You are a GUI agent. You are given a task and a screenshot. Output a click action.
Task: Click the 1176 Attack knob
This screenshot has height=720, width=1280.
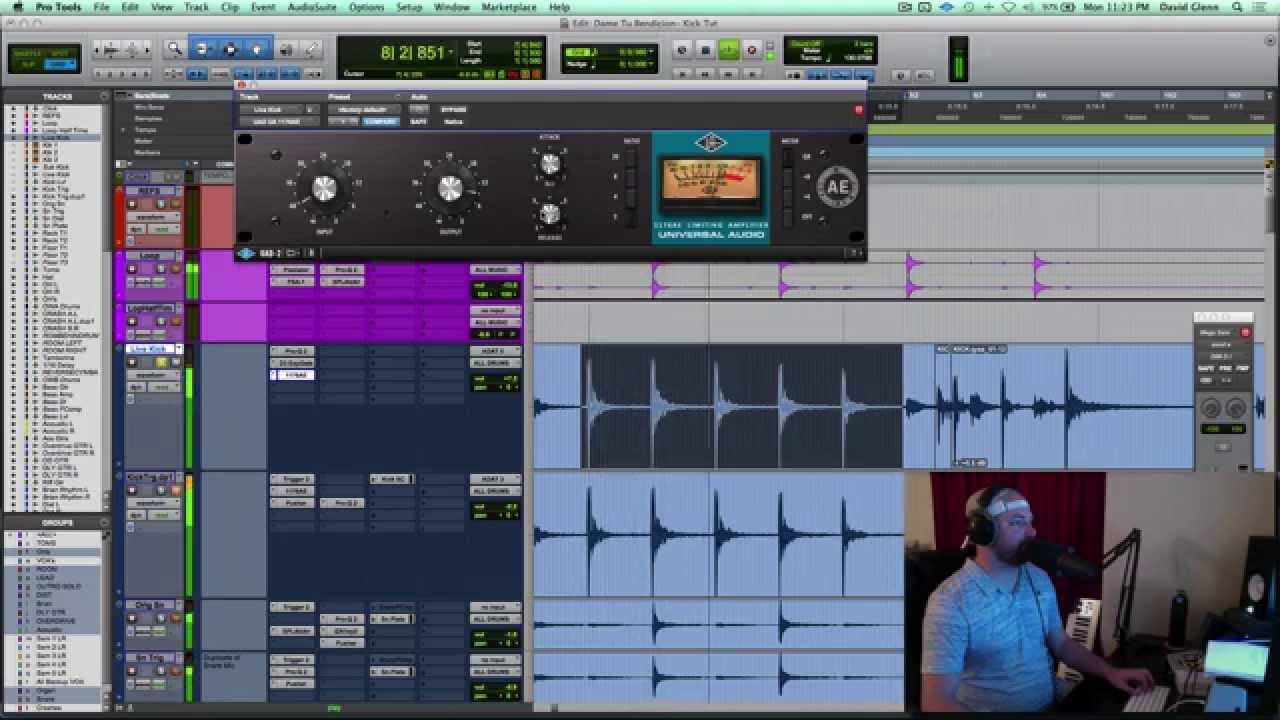[549, 164]
